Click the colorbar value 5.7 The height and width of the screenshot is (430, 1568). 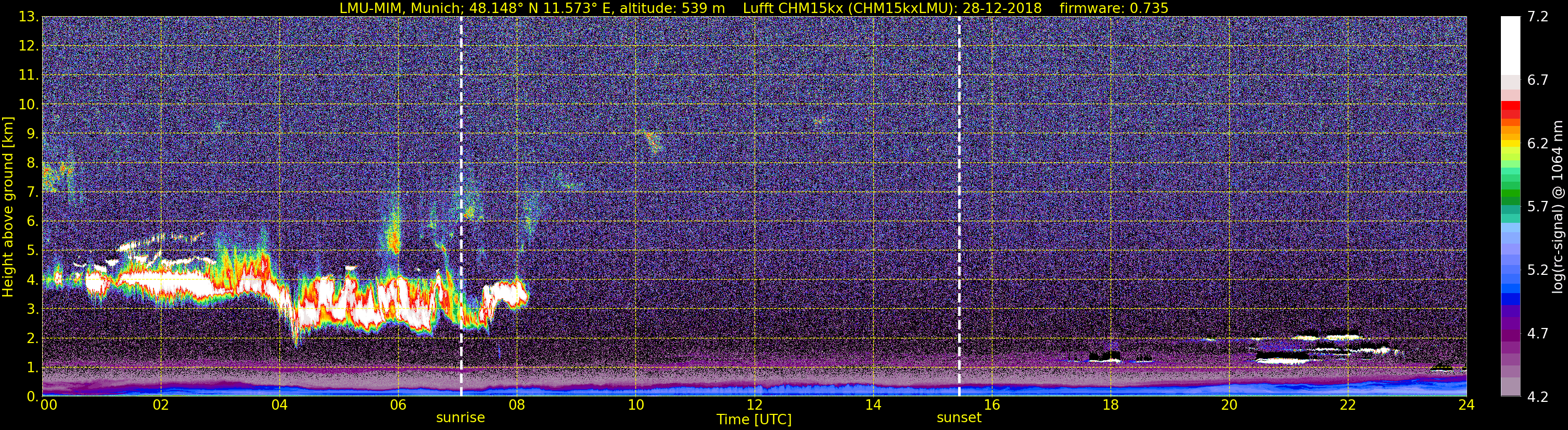[1538, 207]
